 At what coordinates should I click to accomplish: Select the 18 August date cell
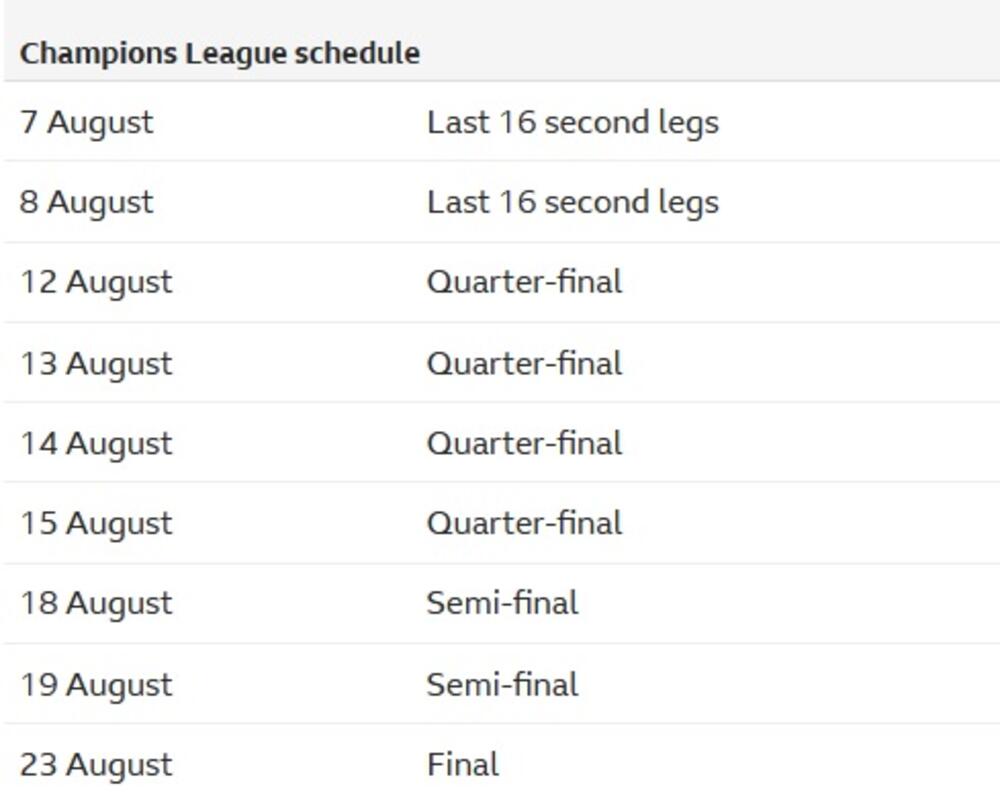96,603
